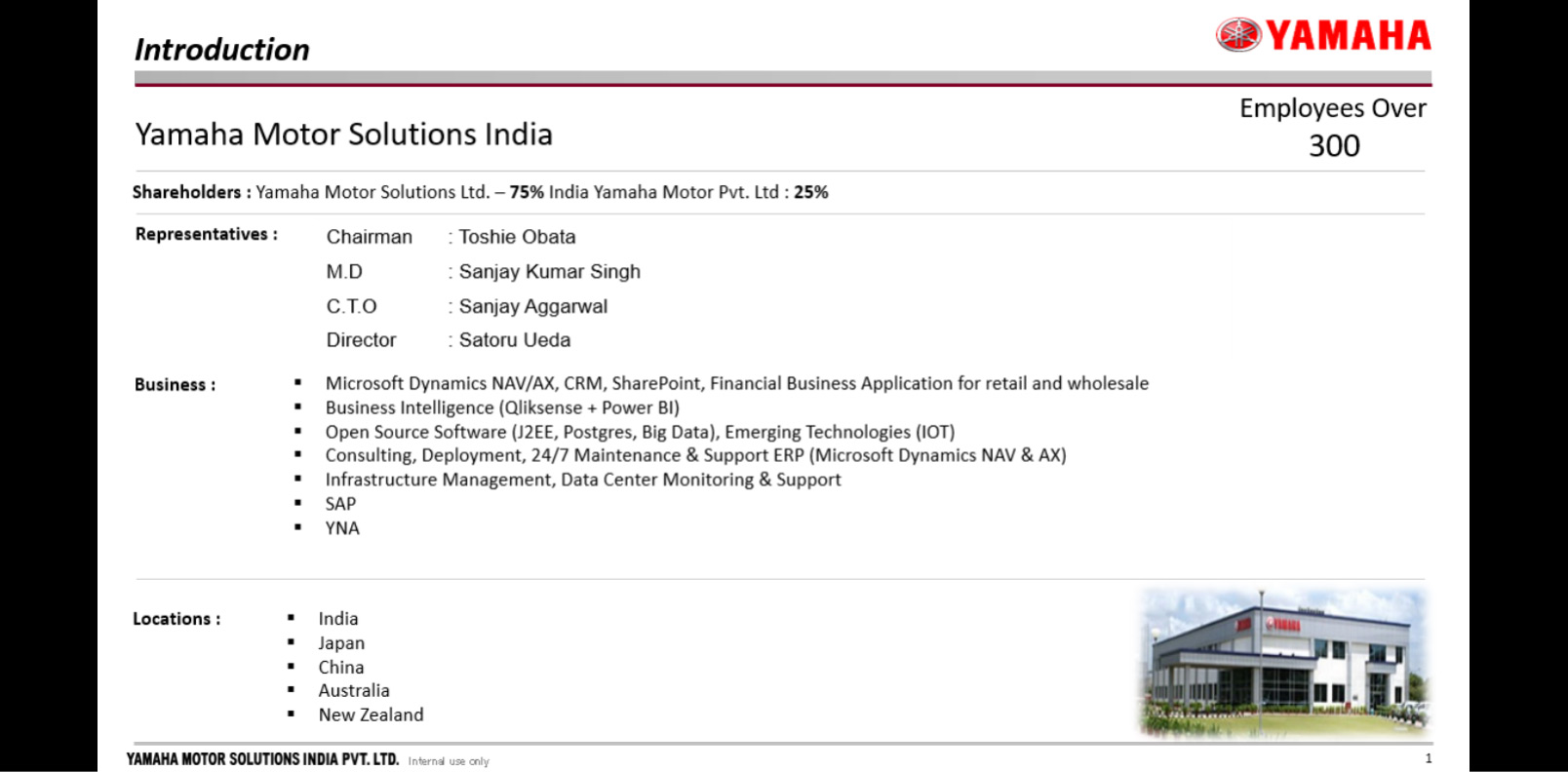Select the YNA bullet item
The height and width of the screenshot is (772, 1568).
342,528
